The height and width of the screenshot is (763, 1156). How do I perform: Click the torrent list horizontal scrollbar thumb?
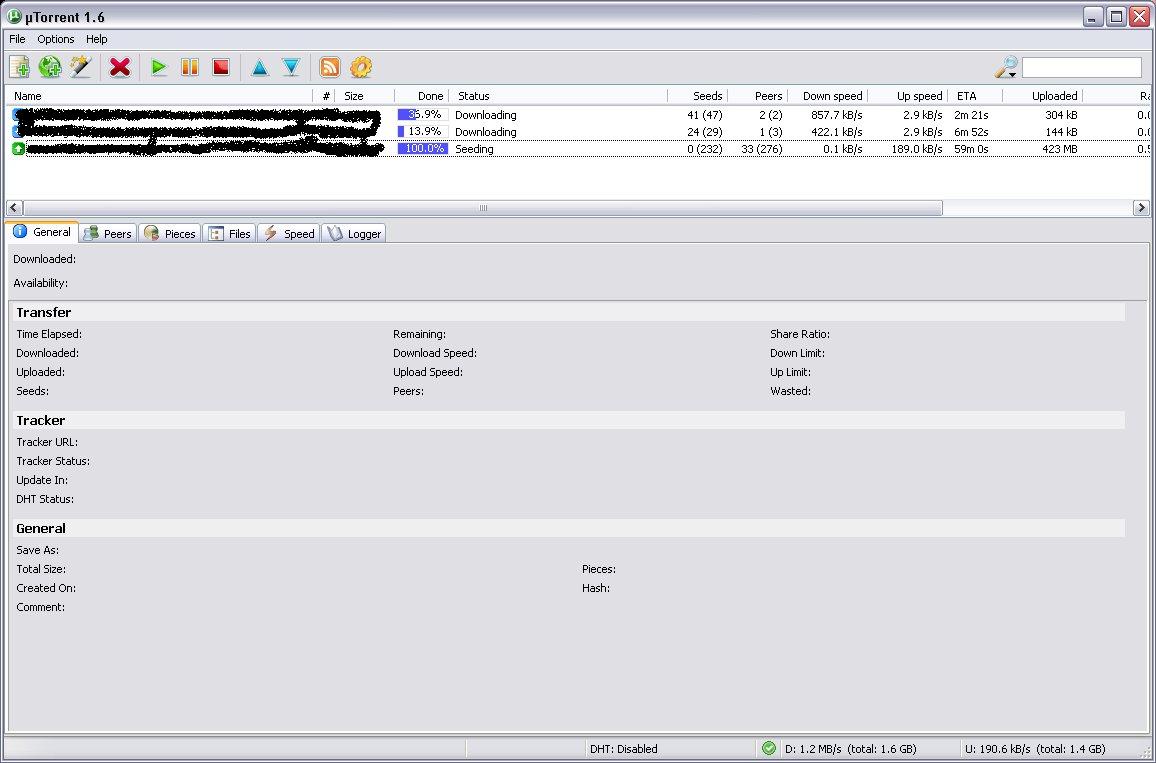pyautogui.click(x=483, y=208)
